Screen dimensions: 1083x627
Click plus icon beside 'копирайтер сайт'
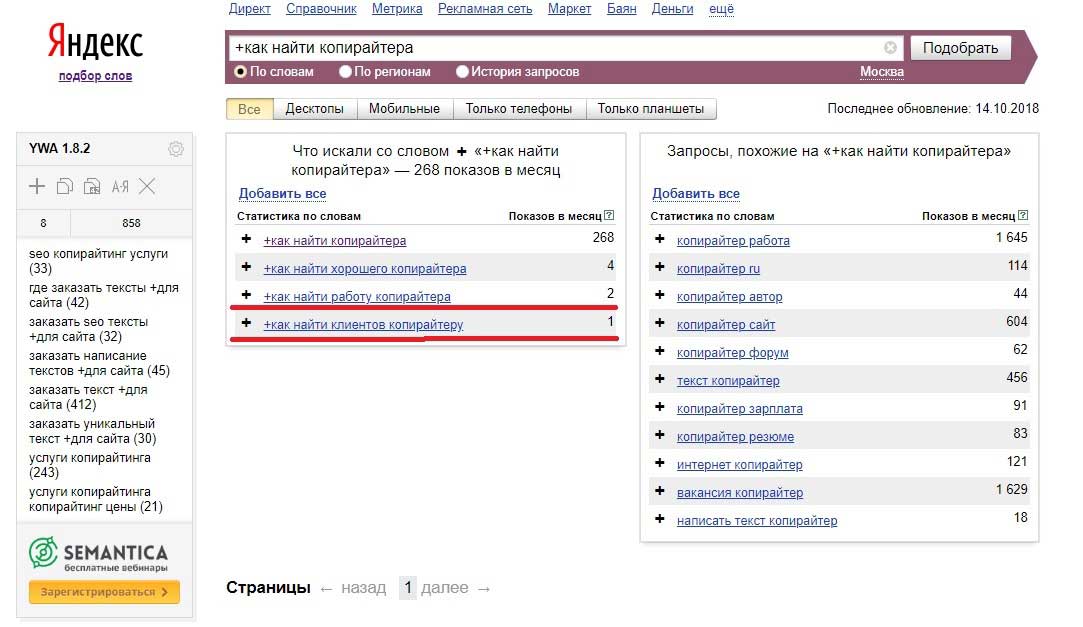click(x=660, y=322)
